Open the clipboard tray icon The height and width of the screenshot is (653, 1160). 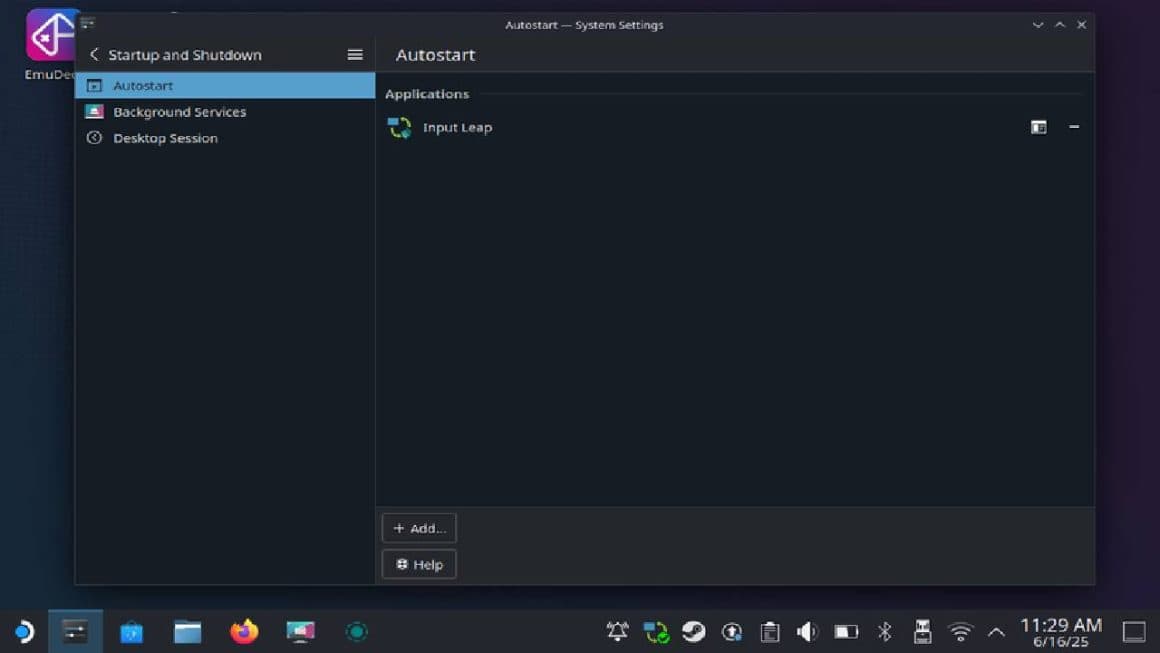770,632
